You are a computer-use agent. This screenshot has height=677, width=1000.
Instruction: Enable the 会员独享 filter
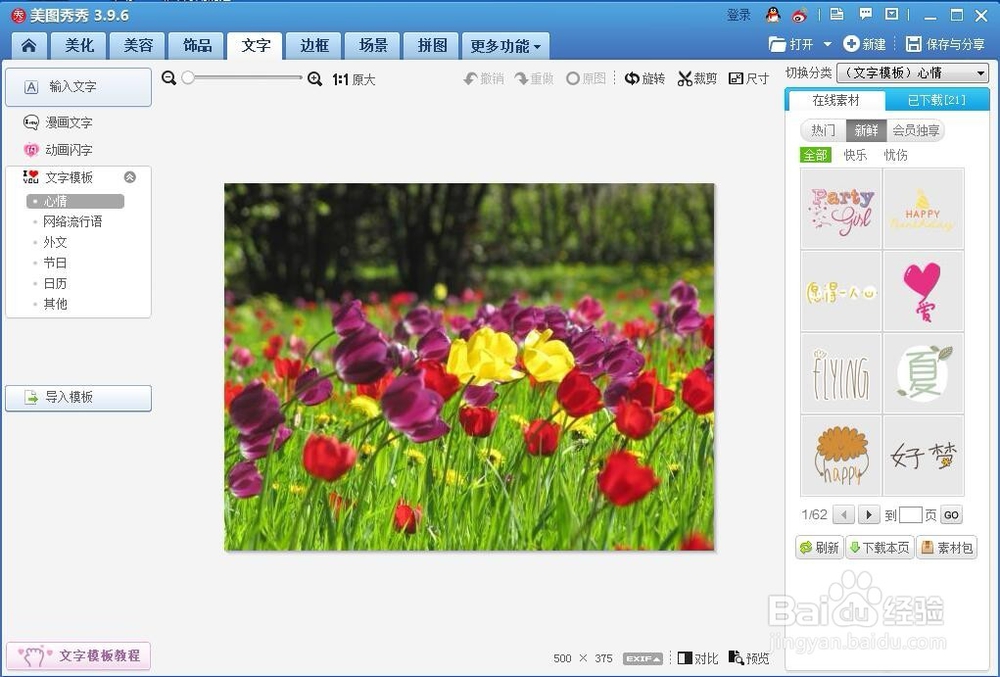916,130
